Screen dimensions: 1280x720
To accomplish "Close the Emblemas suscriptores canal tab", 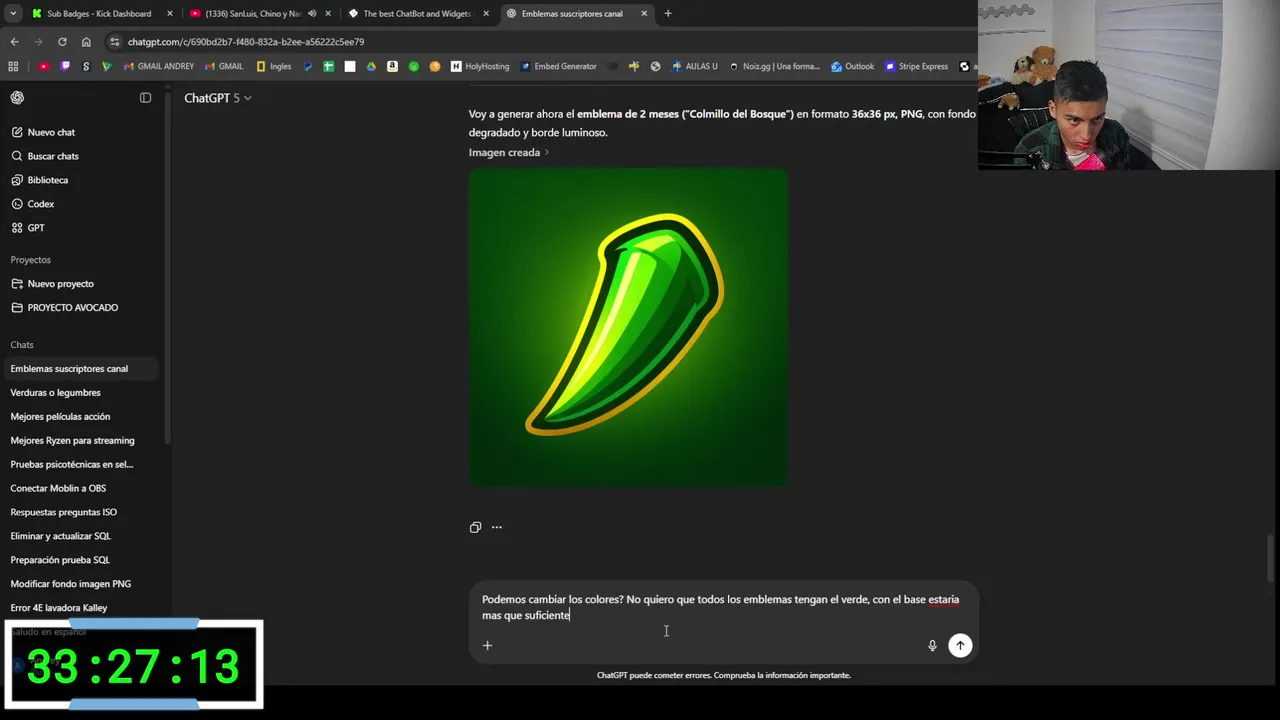I will (x=644, y=14).
